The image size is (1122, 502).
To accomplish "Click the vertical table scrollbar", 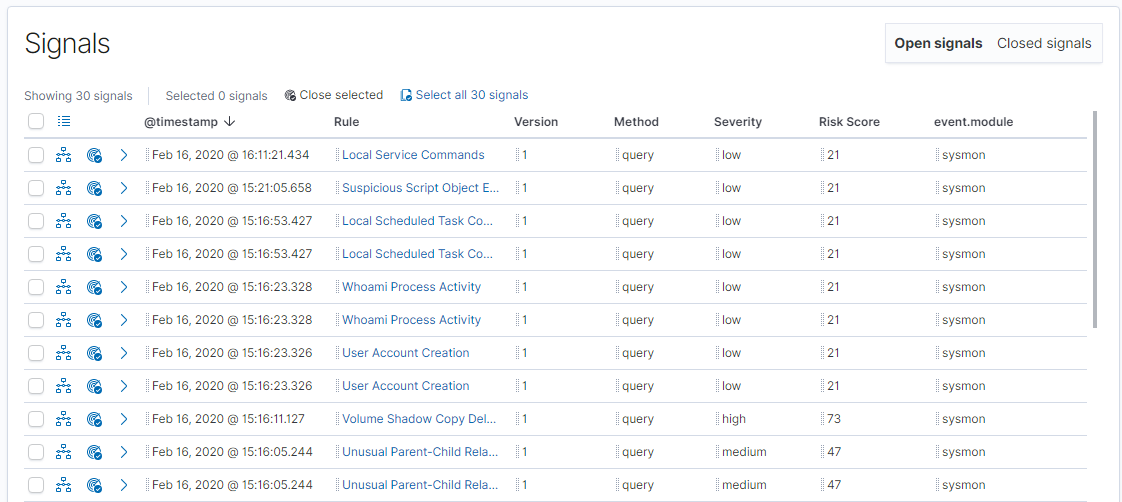I will pyautogui.click(x=1095, y=220).
